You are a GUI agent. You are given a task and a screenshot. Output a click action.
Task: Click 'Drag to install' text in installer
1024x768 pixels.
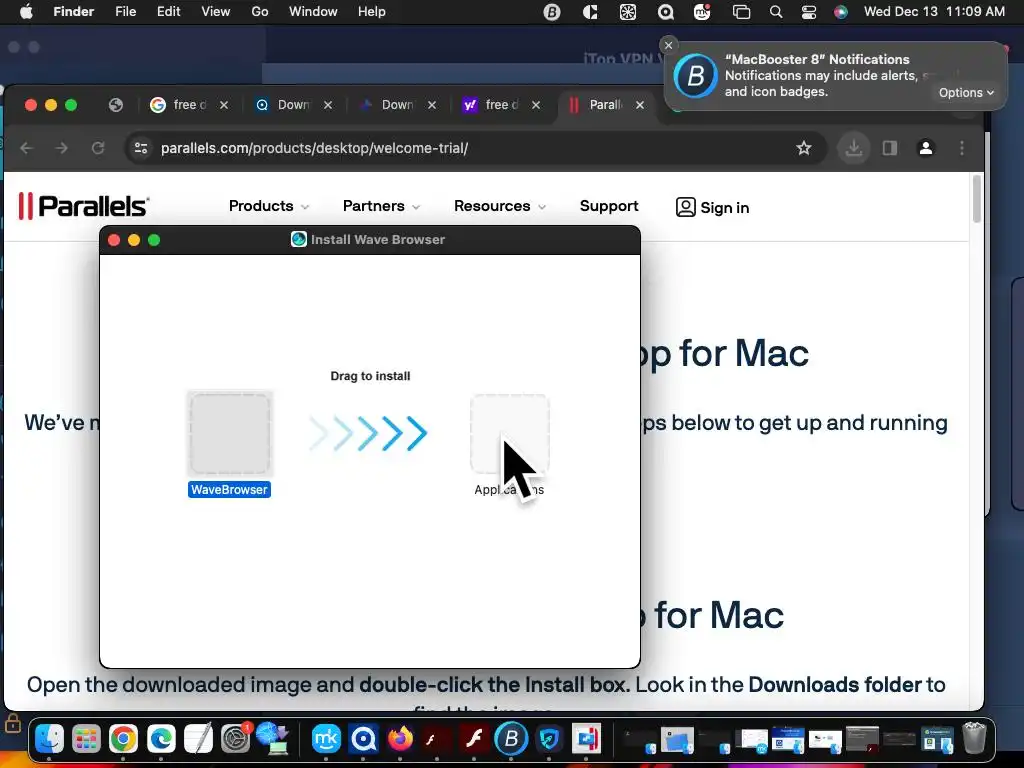[x=370, y=376]
